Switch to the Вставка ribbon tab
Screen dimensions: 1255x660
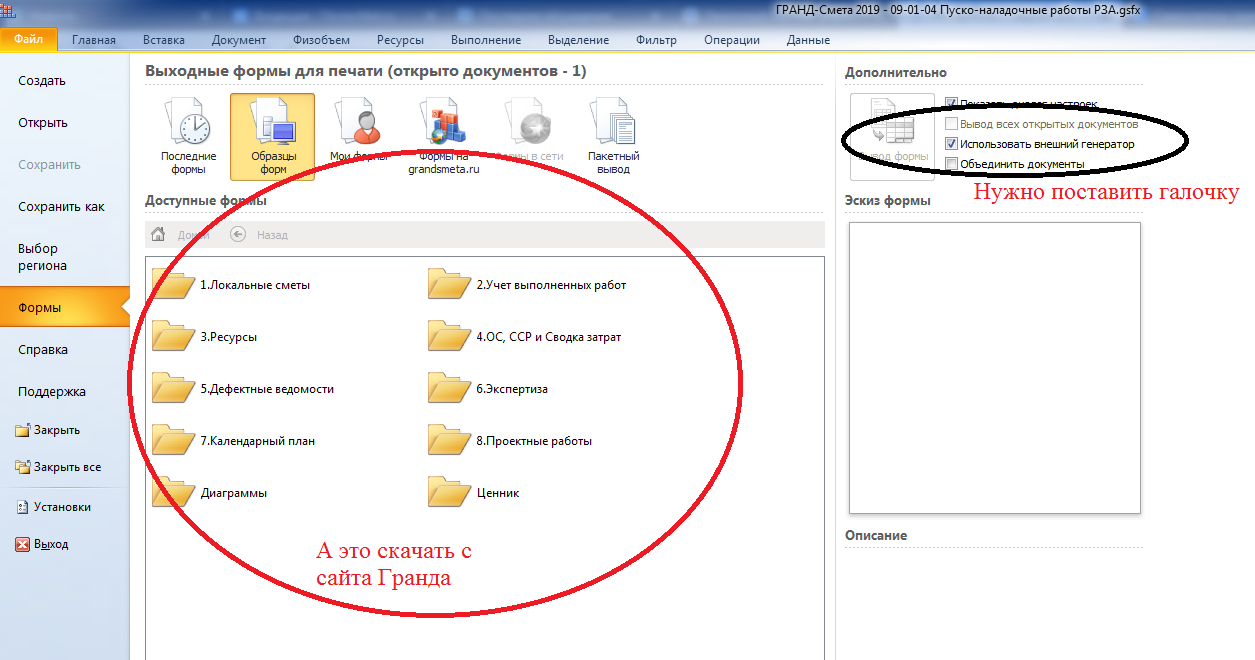pos(164,40)
